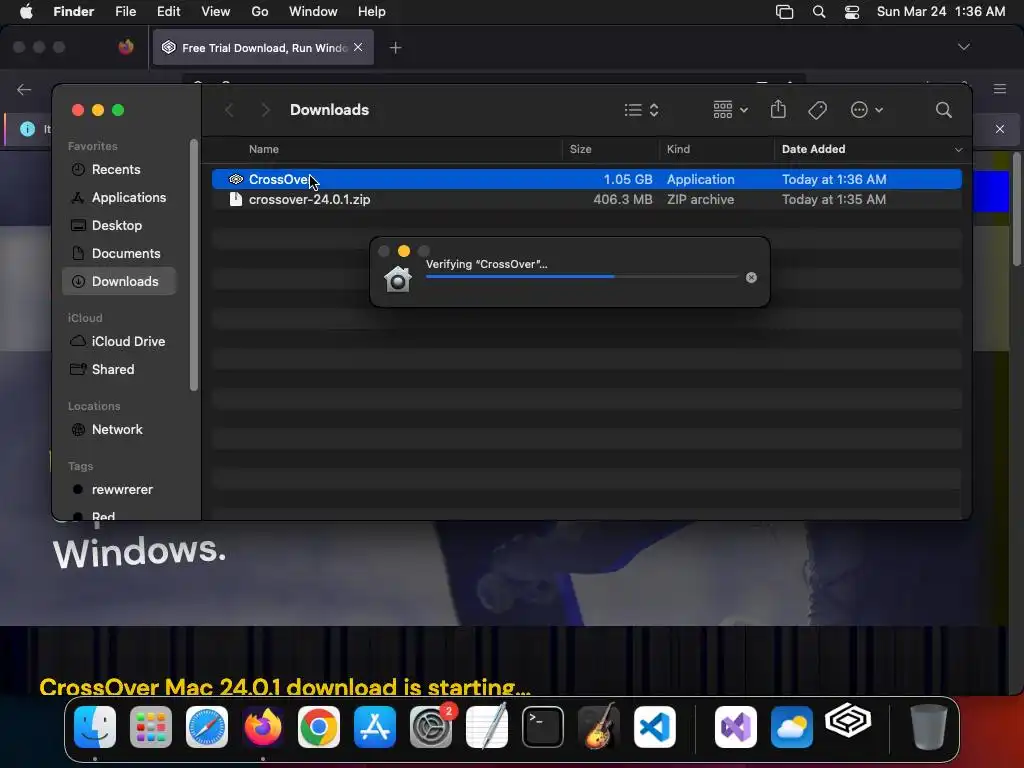Viewport: 1024px width, 768px height.
Task: Select the rewwrerer tag in sidebar
Action: pos(120,490)
